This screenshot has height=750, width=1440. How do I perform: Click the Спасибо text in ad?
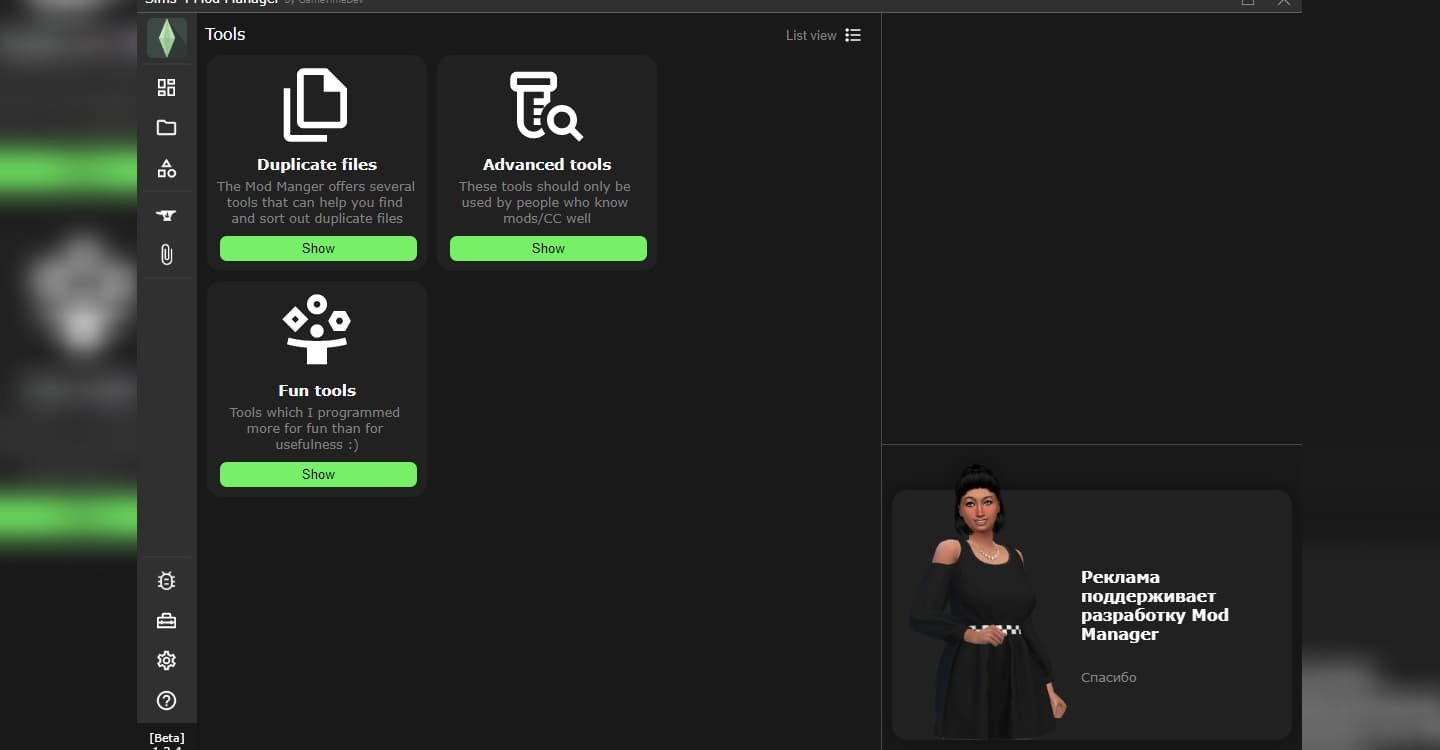[x=1109, y=677]
